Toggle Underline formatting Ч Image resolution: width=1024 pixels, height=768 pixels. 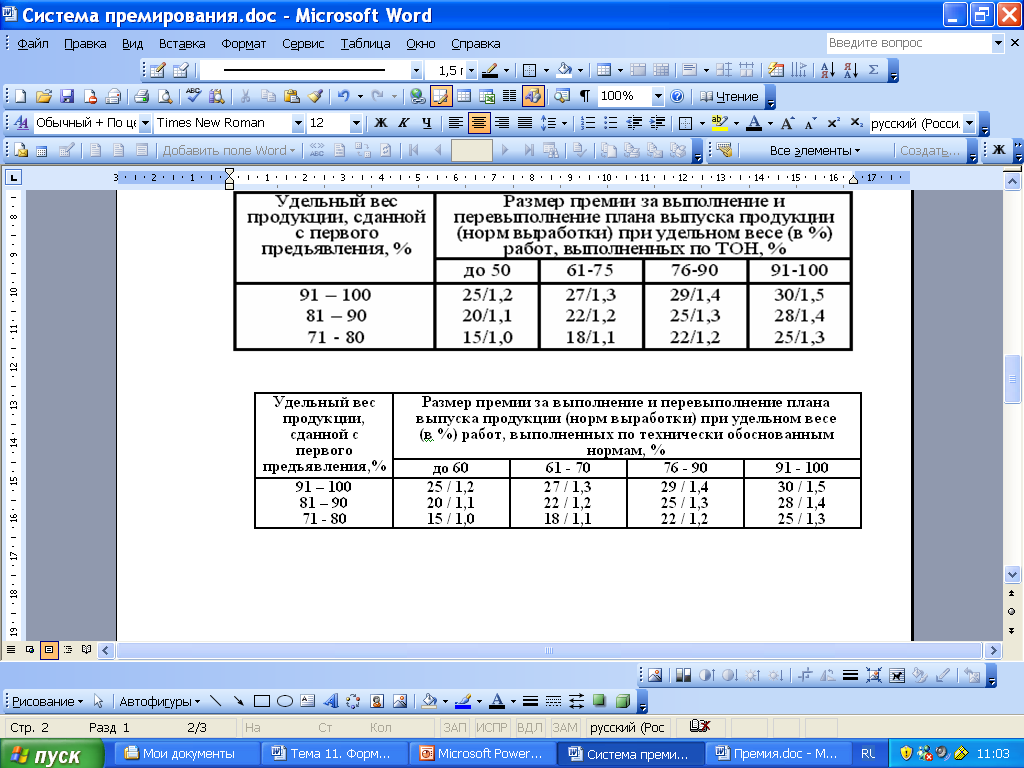pos(426,123)
